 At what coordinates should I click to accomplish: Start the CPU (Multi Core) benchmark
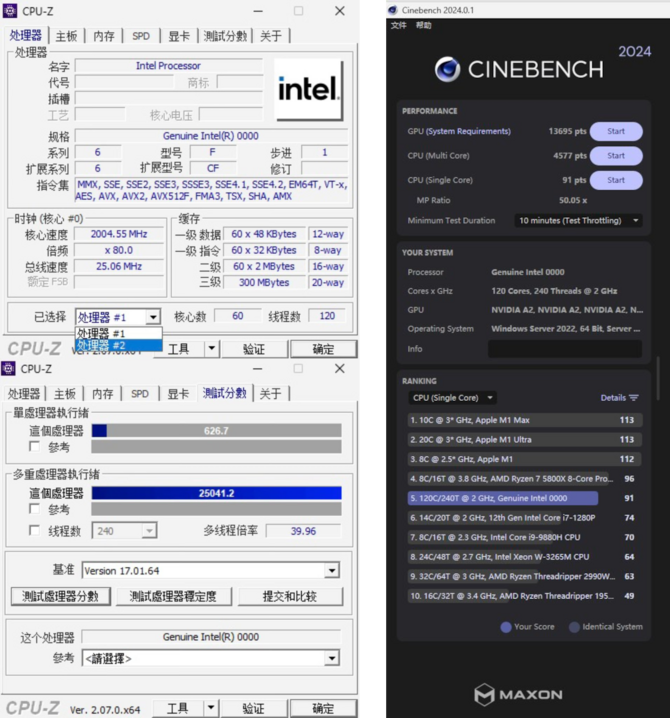point(616,156)
